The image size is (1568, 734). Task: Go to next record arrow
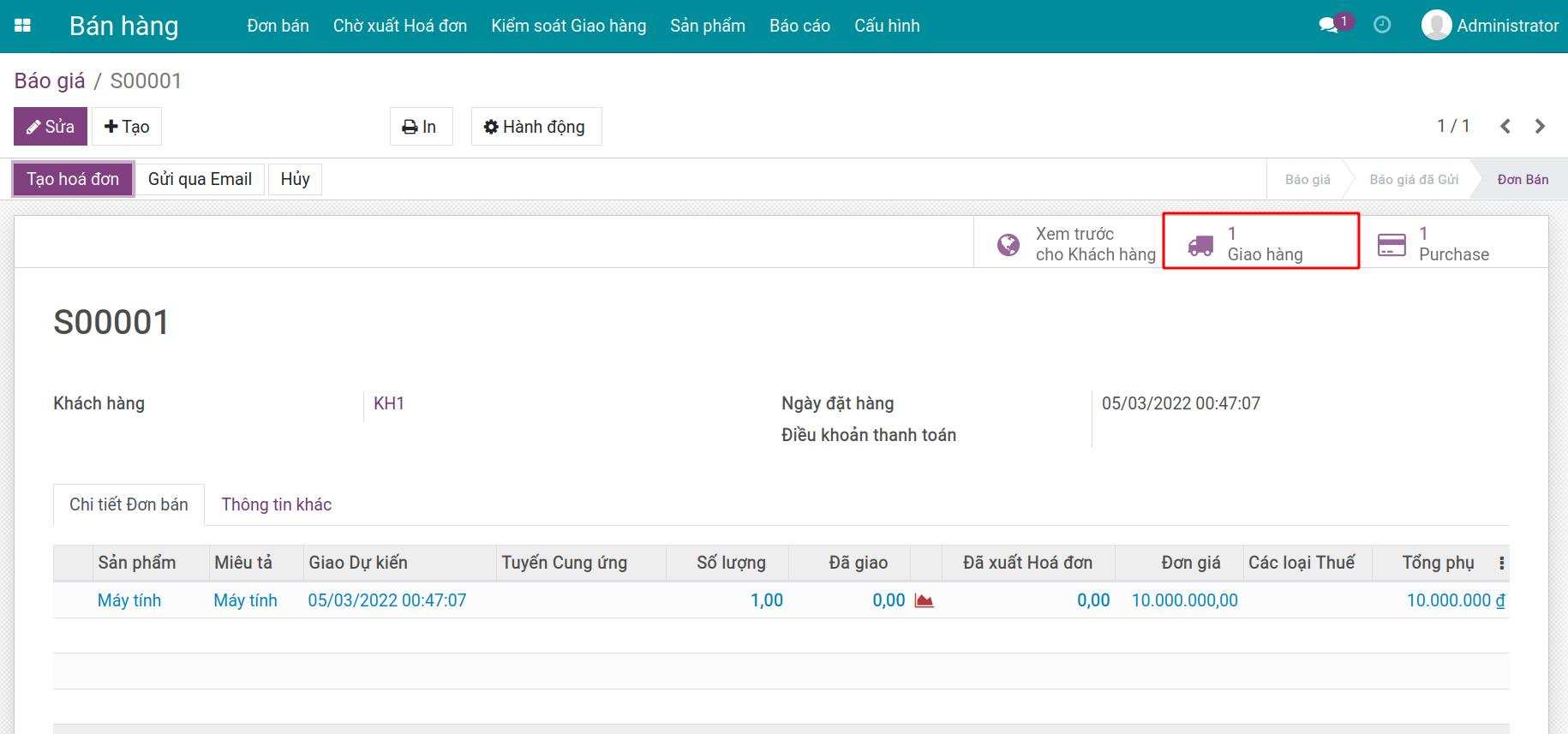click(1540, 127)
